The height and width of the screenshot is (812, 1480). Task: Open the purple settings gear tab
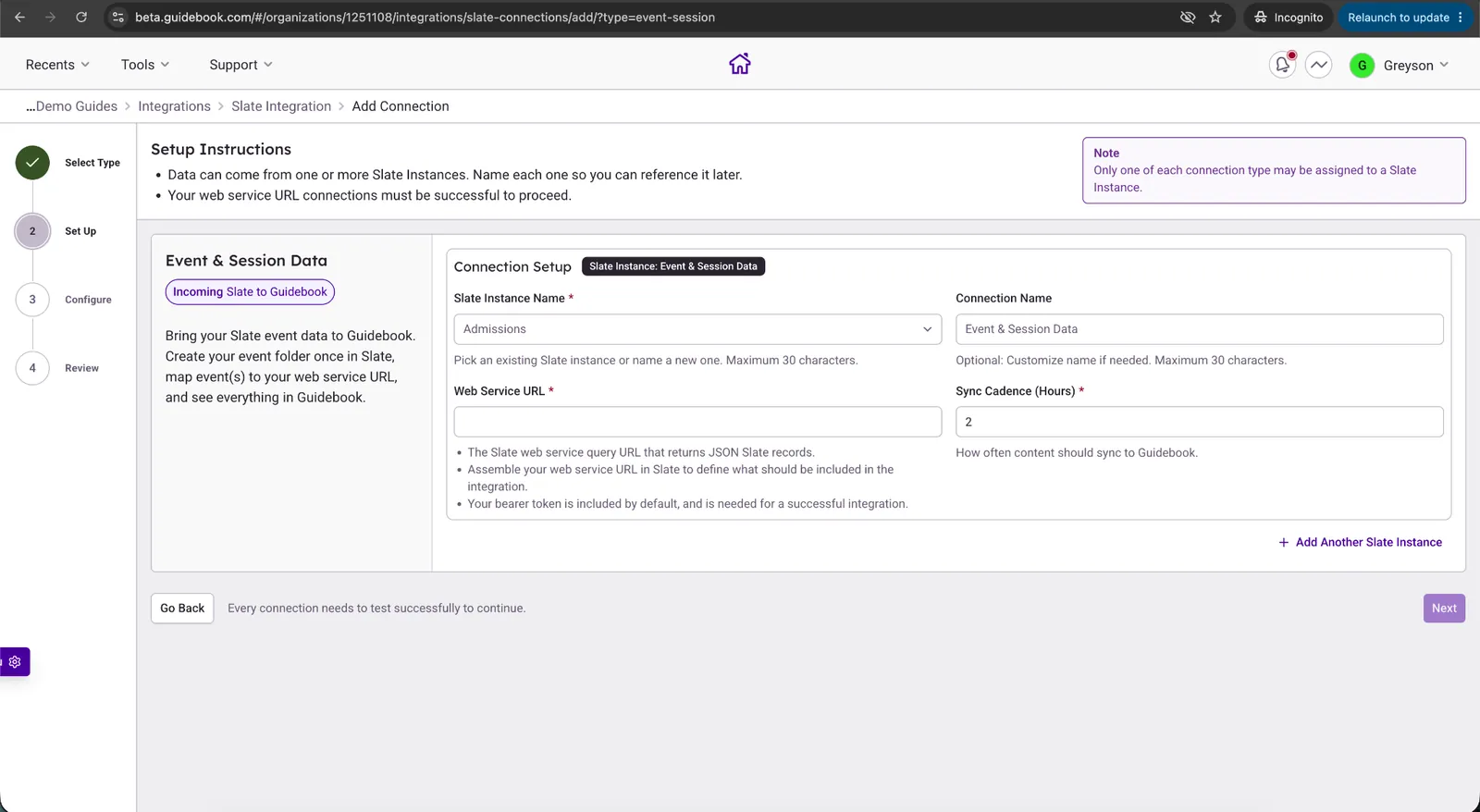[x=15, y=662]
